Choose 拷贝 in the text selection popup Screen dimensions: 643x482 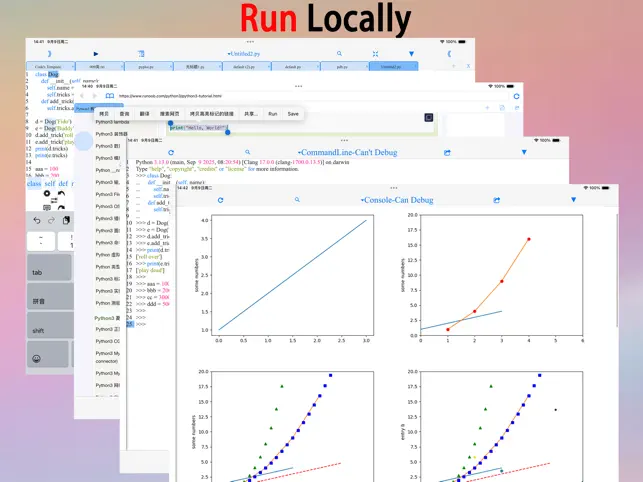click(104, 114)
